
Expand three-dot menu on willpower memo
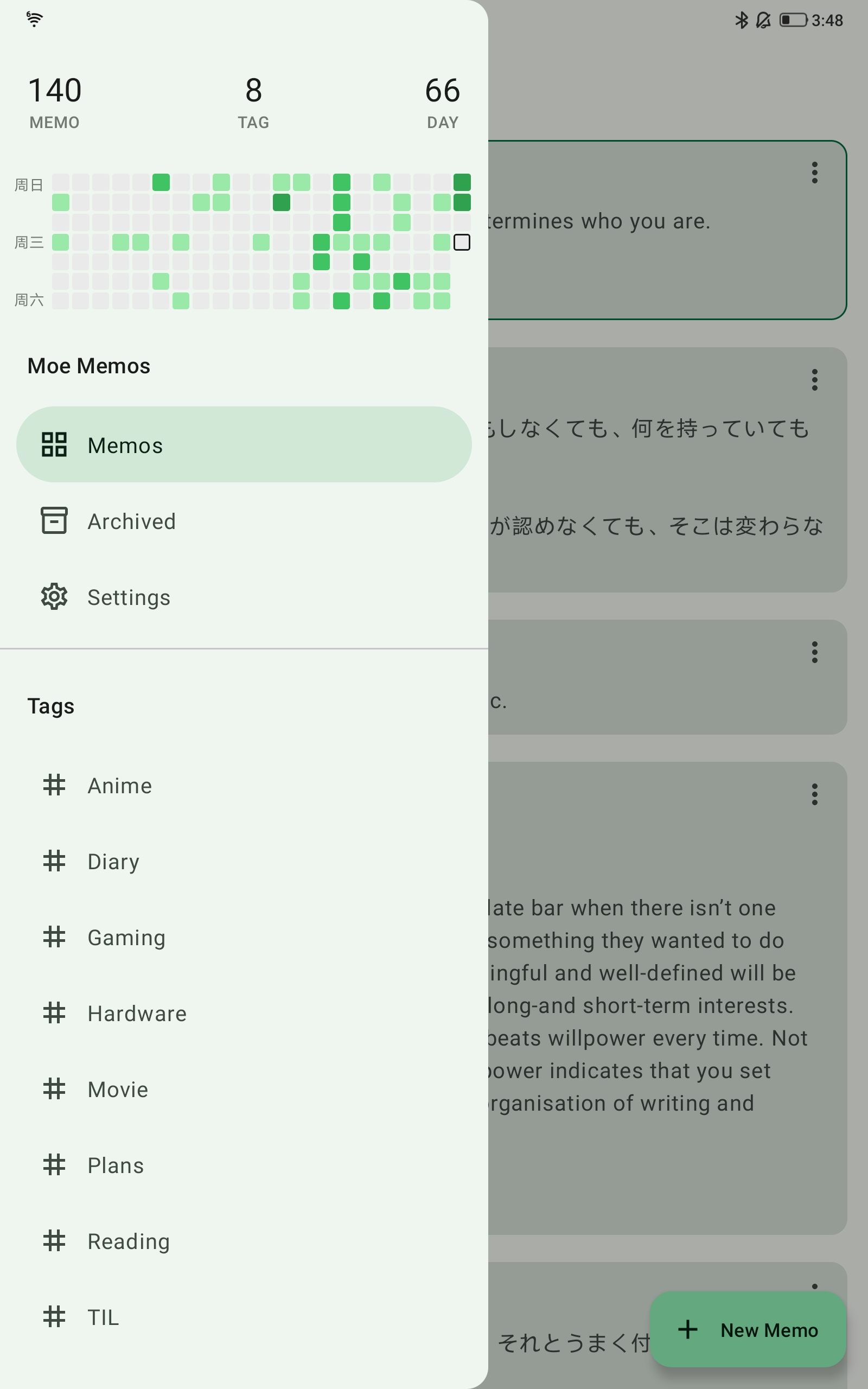[814, 794]
